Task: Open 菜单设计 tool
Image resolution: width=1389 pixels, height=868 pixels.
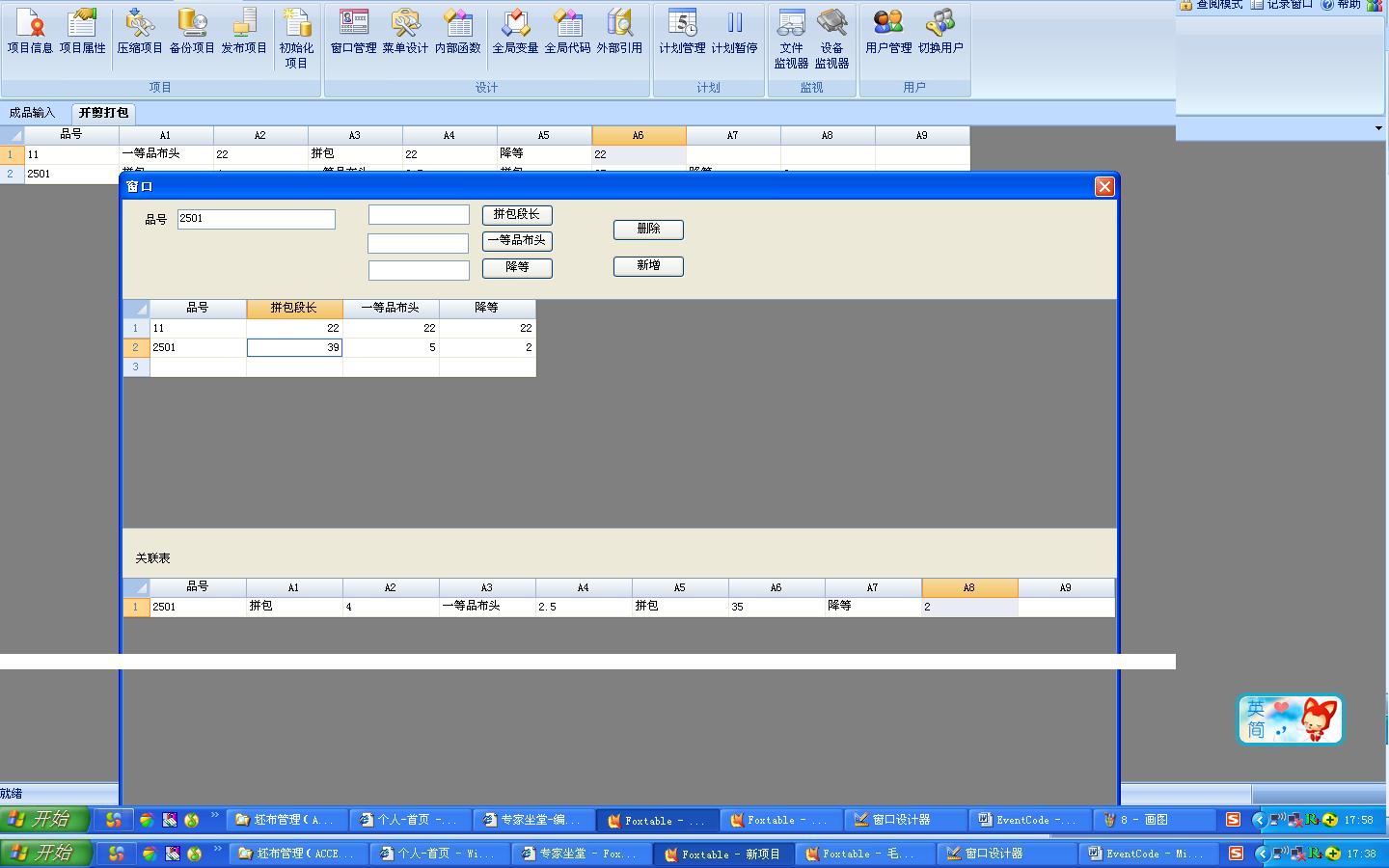Action: click(405, 32)
